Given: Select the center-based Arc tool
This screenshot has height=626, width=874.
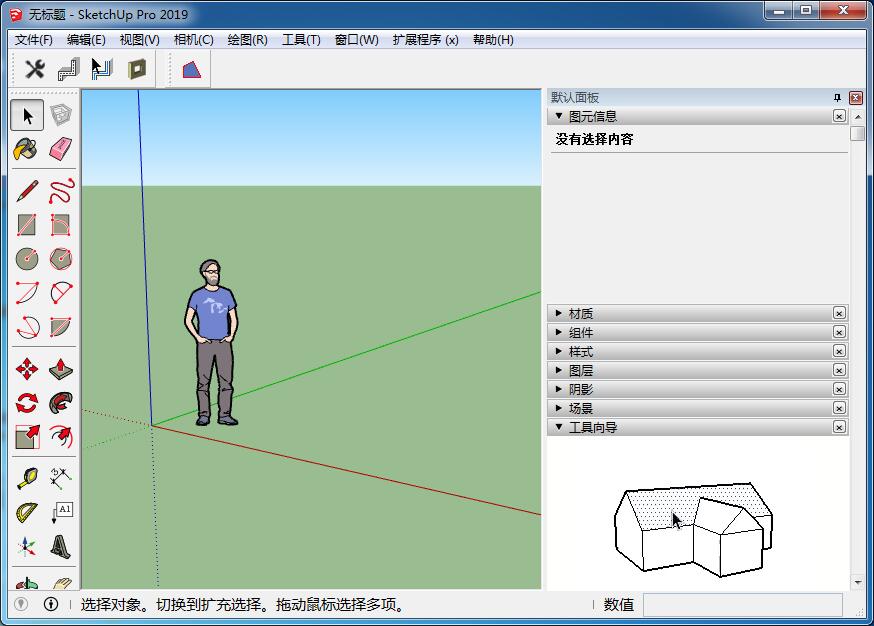Looking at the screenshot, I should (x=27, y=293).
